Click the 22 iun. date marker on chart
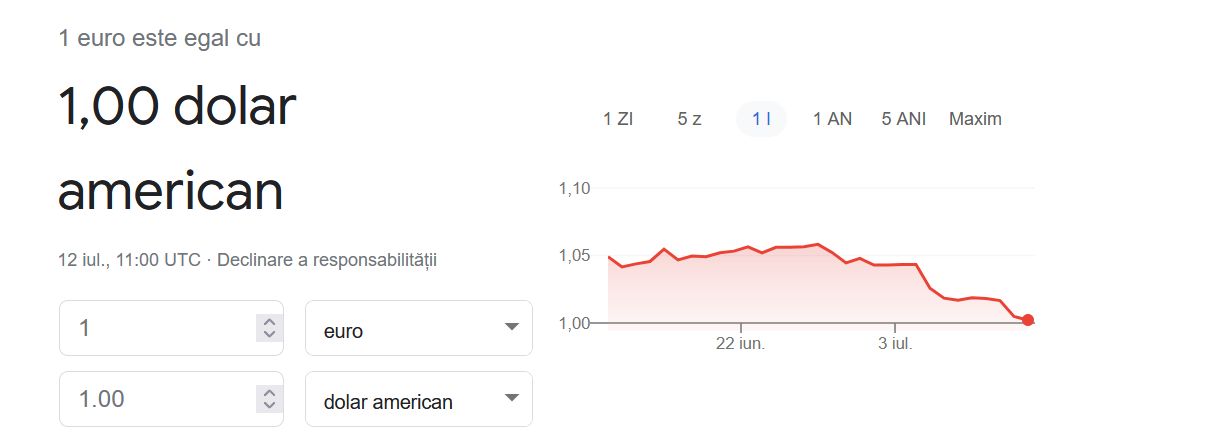This screenshot has height=440, width=1217. (741, 343)
